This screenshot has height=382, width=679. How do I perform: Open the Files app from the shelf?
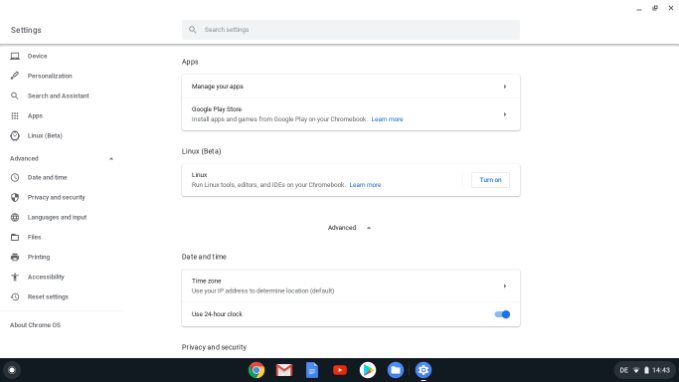(395, 370)
